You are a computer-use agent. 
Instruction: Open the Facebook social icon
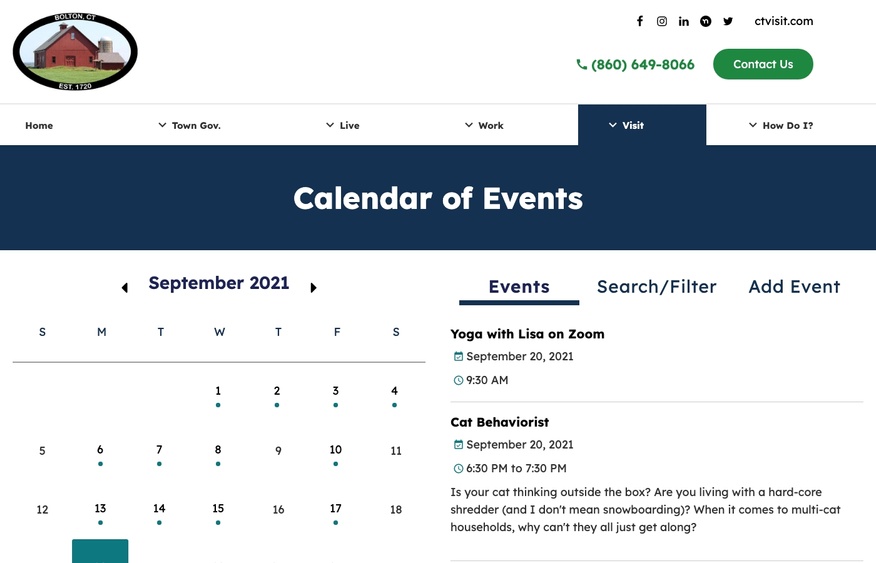640,21
